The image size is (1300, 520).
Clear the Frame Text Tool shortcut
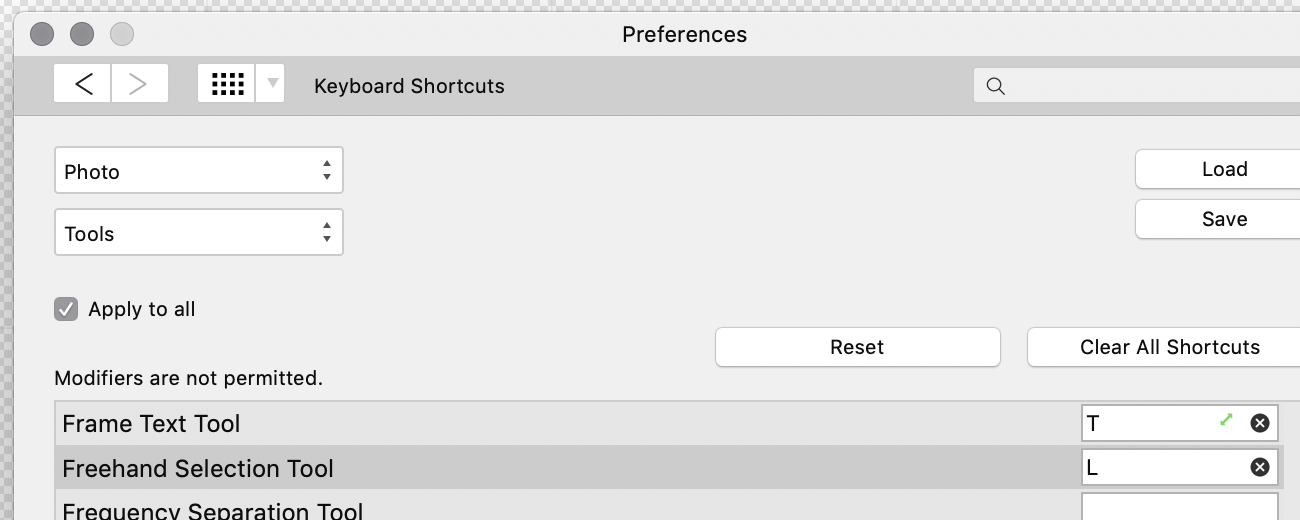[1260, 423]
